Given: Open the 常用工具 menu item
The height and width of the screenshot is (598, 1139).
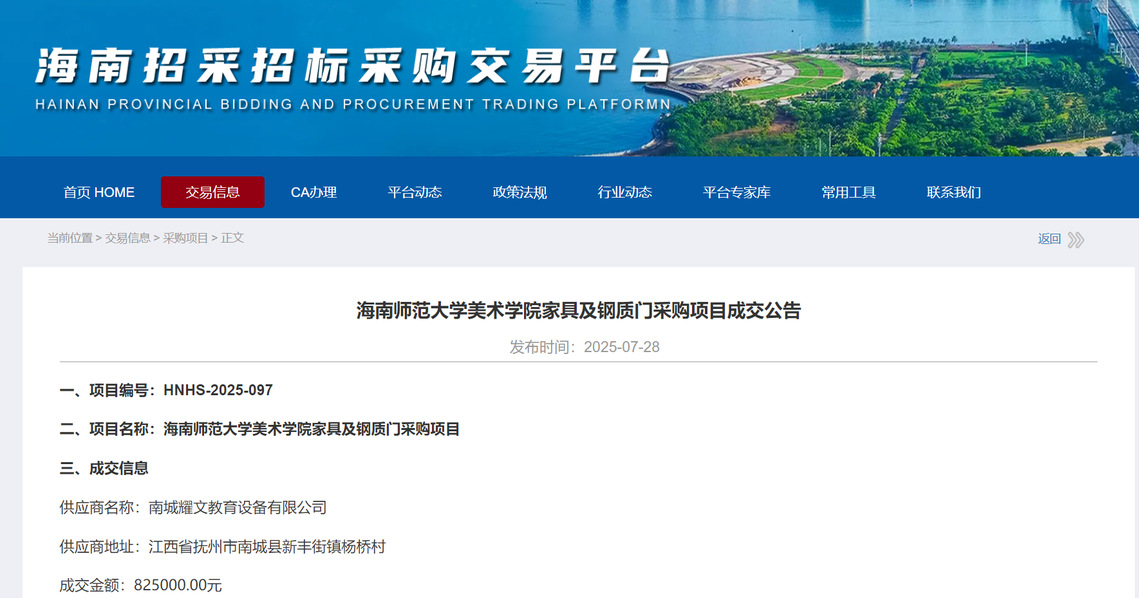Looking at the screenshot, I should [x=849, y=192].
